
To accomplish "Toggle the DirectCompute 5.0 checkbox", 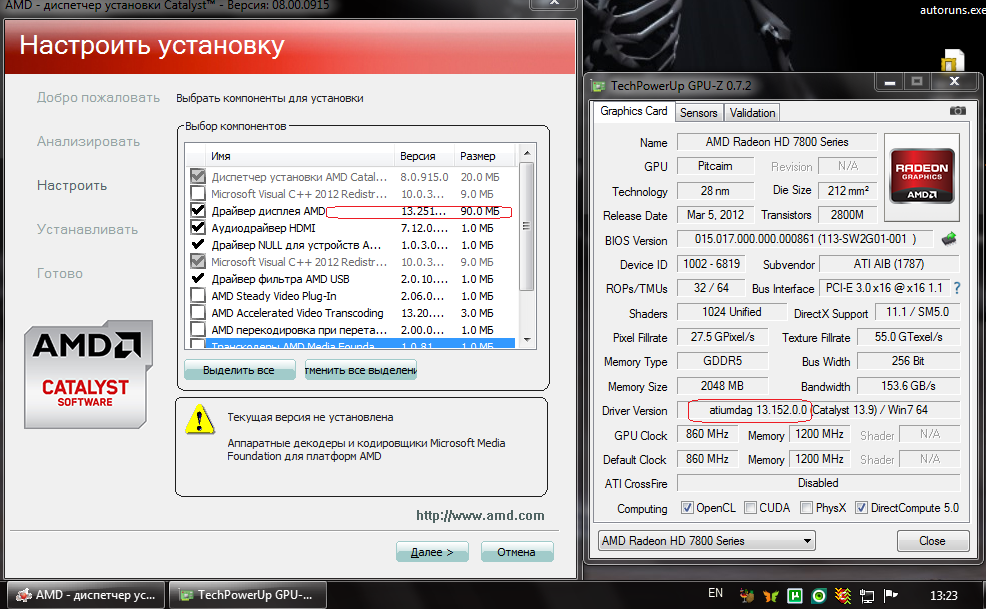I will [x=861, y=507].
